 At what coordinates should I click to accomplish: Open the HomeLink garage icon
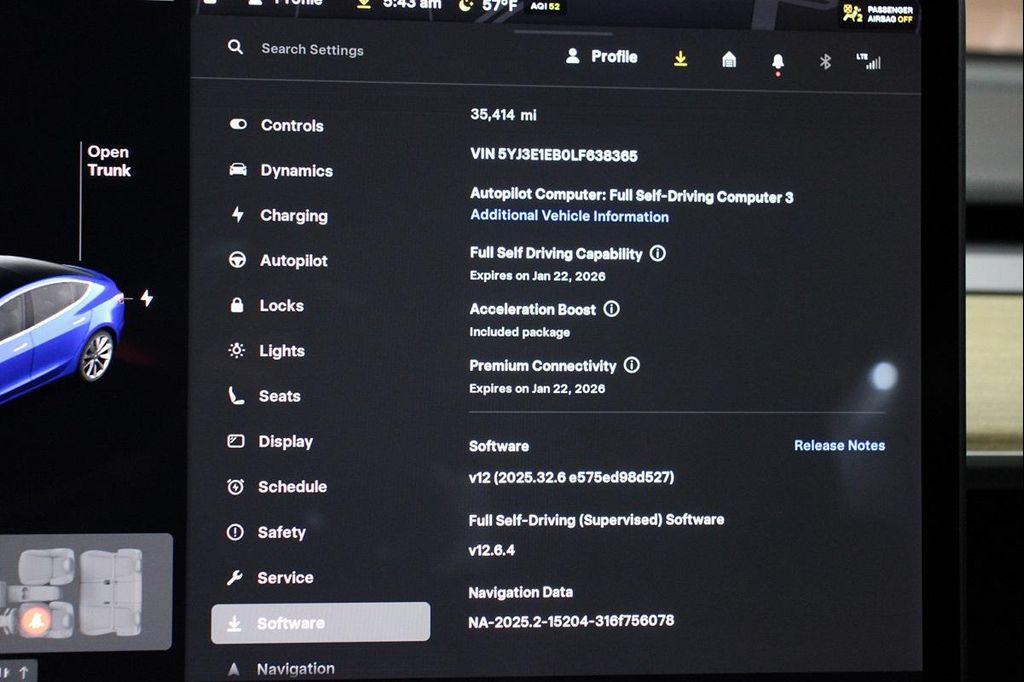[729, 59]
